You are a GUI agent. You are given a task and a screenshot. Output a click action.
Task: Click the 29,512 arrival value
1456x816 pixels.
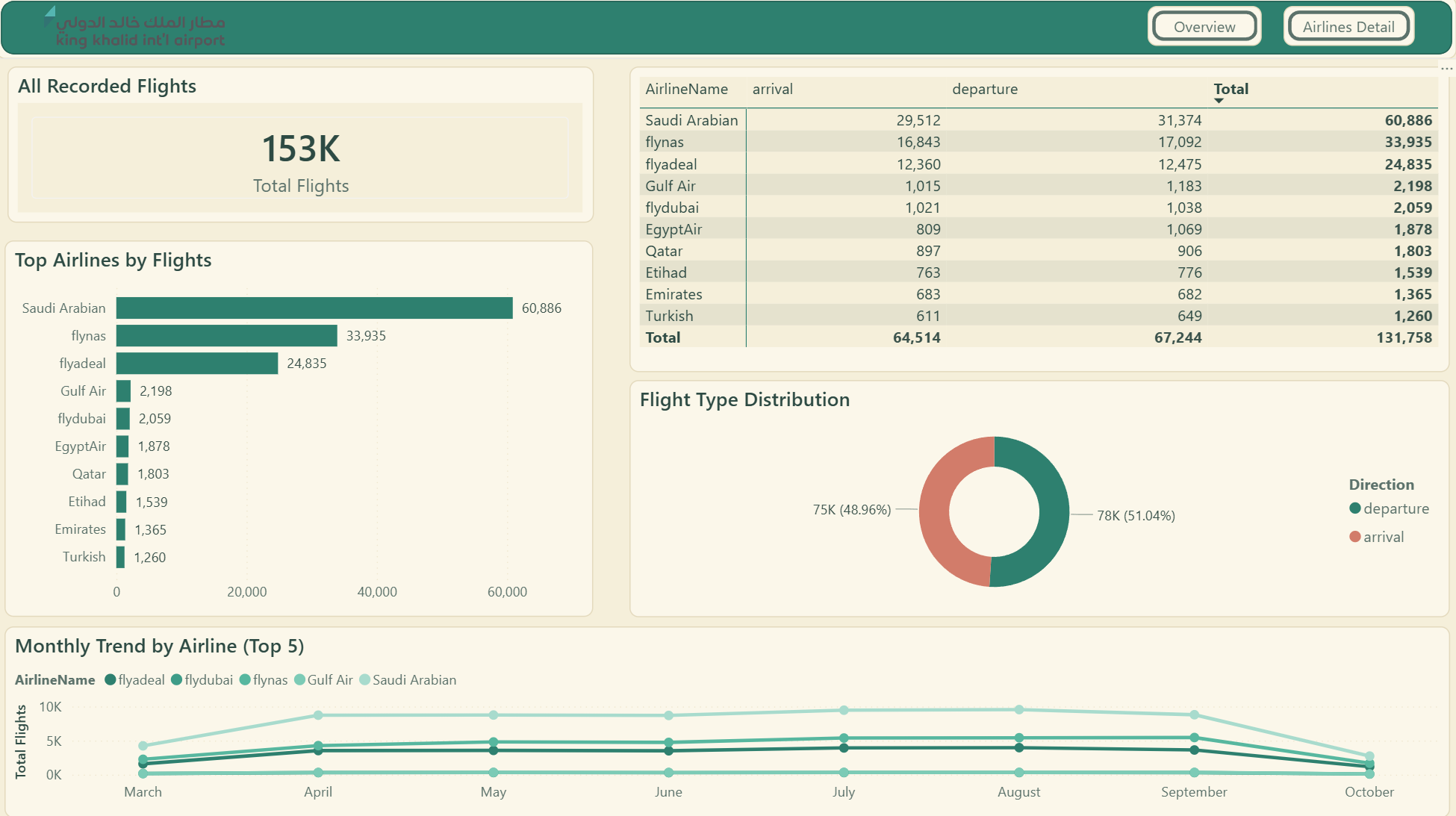tap(918, 120)
